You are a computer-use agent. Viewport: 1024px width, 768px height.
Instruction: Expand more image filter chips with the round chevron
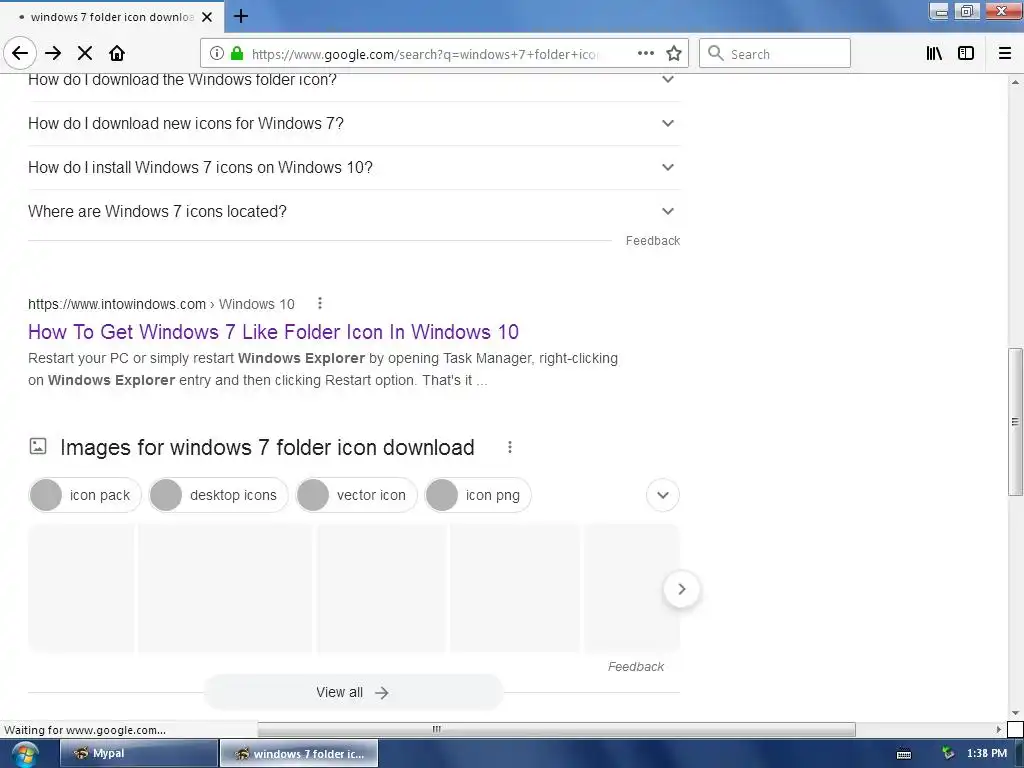(663, 495)
